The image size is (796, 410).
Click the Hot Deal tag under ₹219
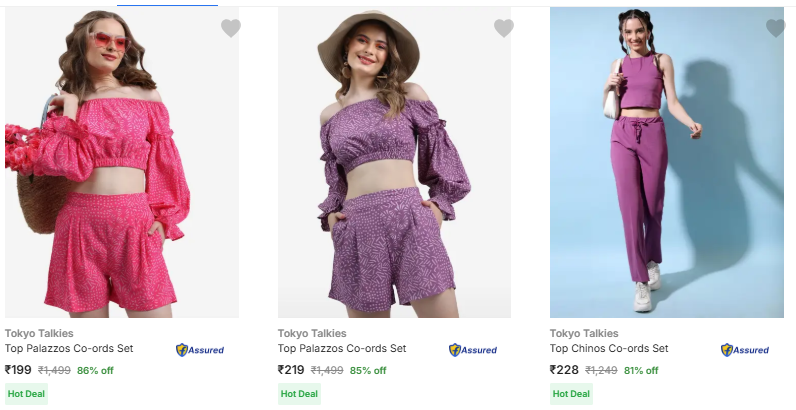(x=299, y=394)
